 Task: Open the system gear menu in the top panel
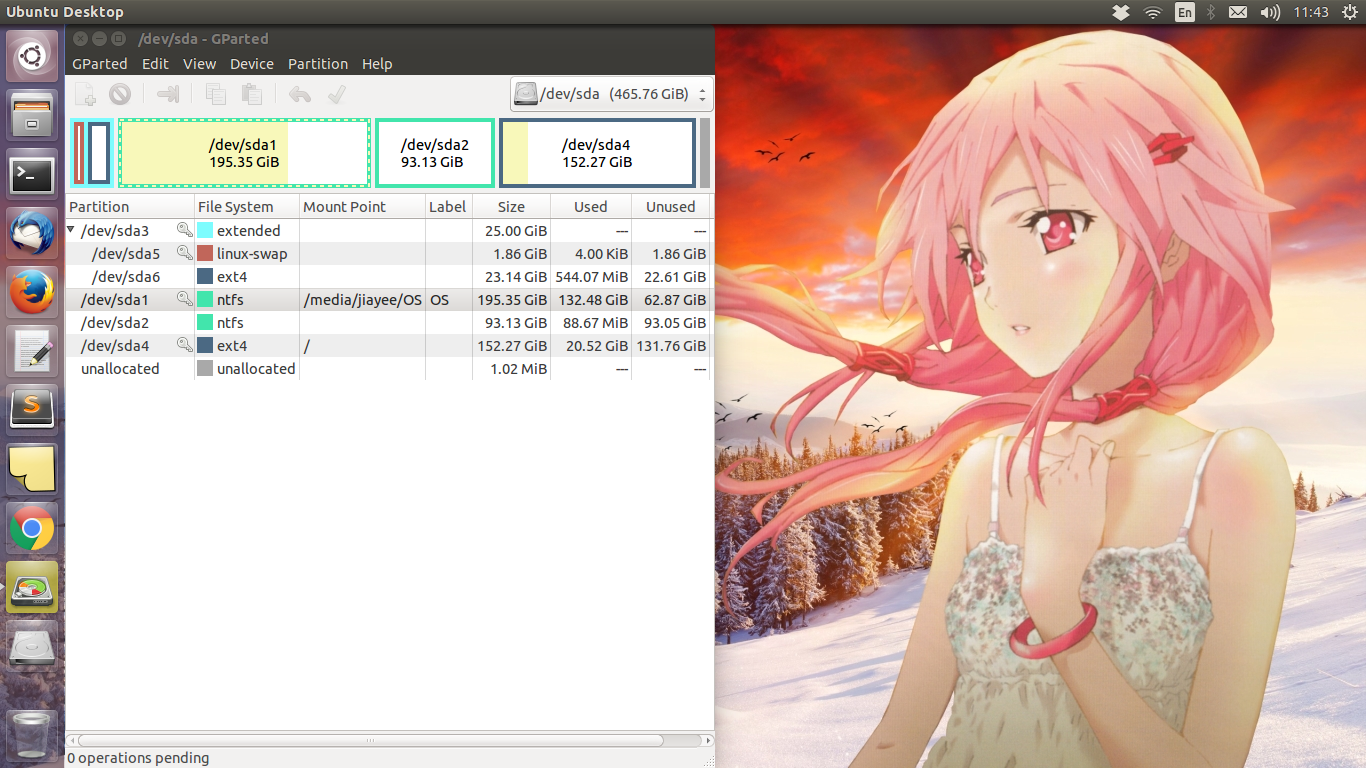click(x=1350, y=12)
